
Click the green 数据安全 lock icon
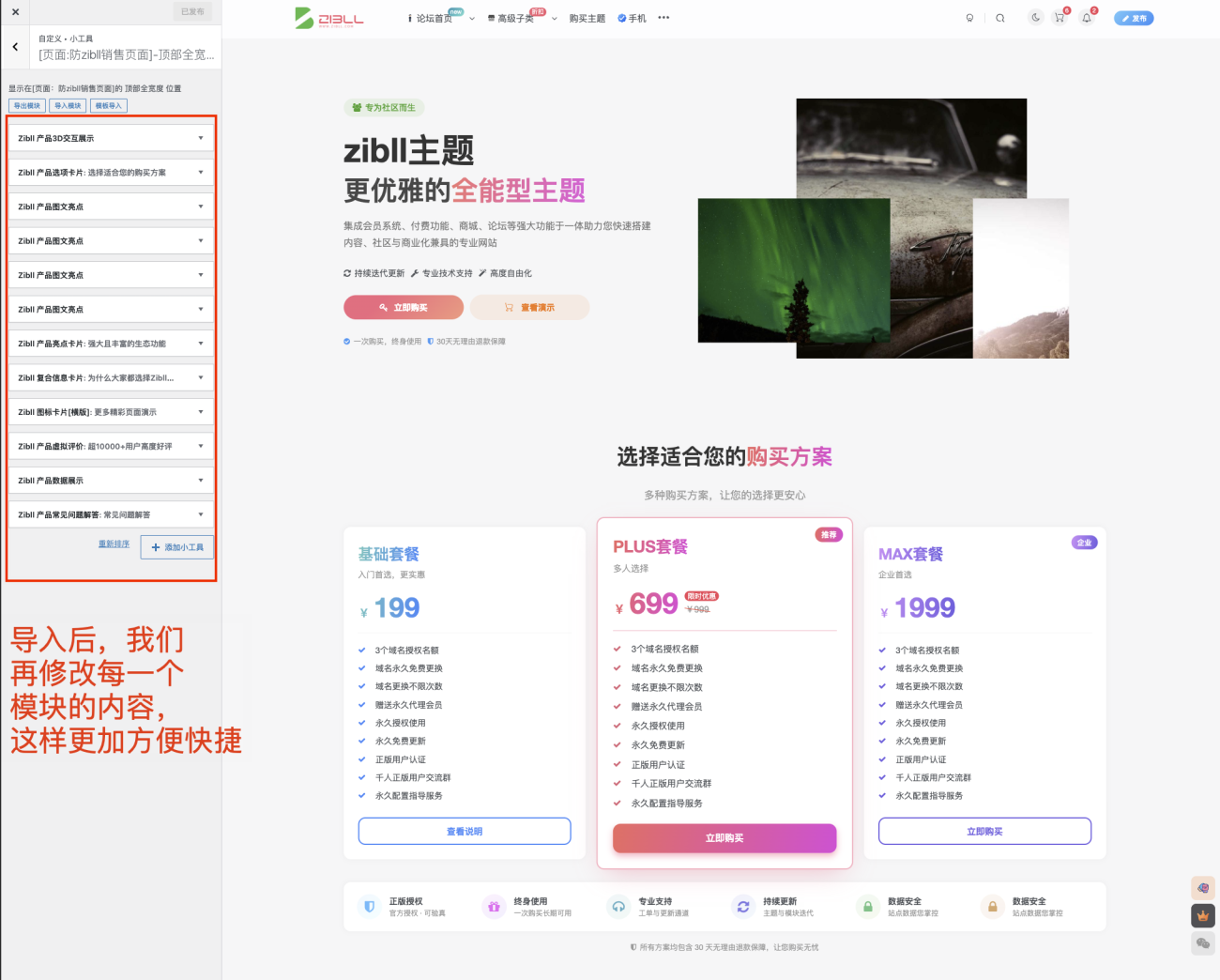coord(868,907)
